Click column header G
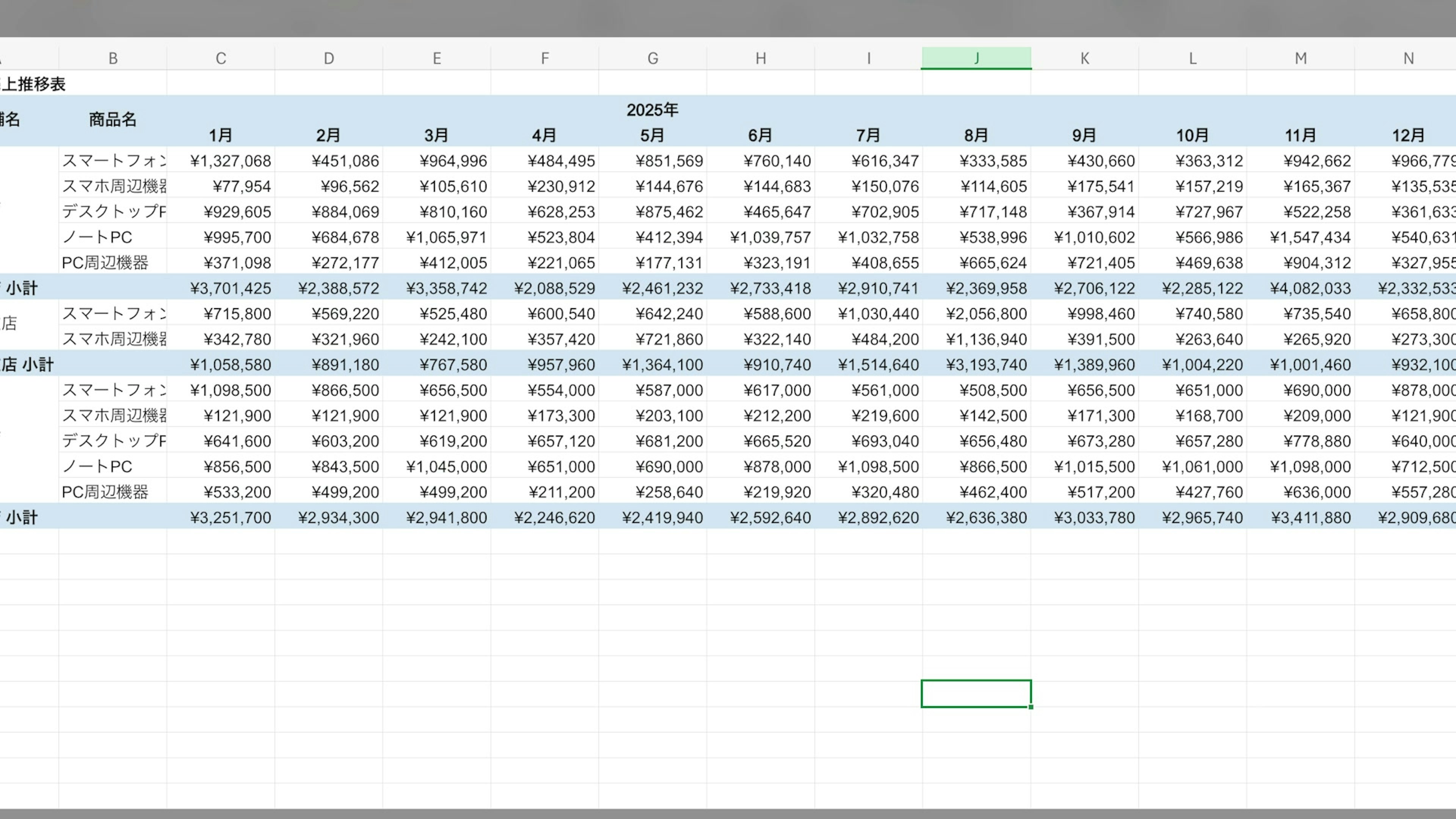Image resolution: width=1456 pixels, height=819 pixels. [x=652, y=58]
